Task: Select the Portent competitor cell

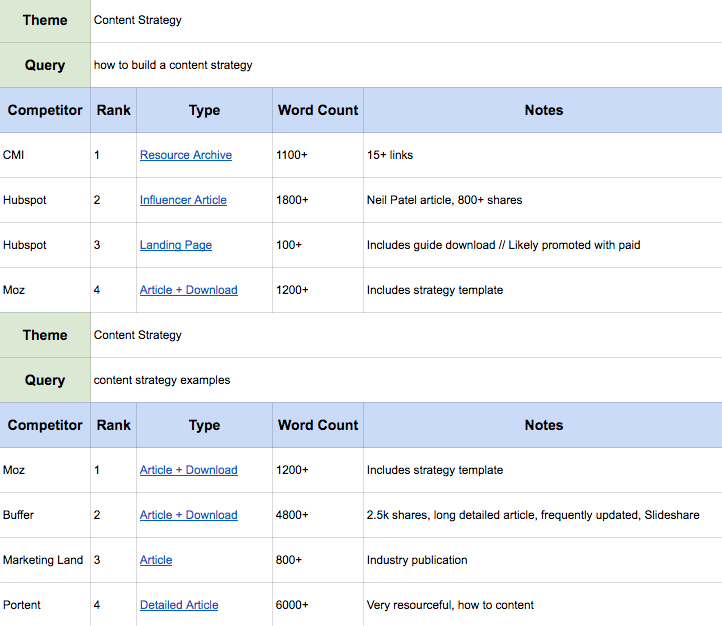Action: [x=45, y=605]
